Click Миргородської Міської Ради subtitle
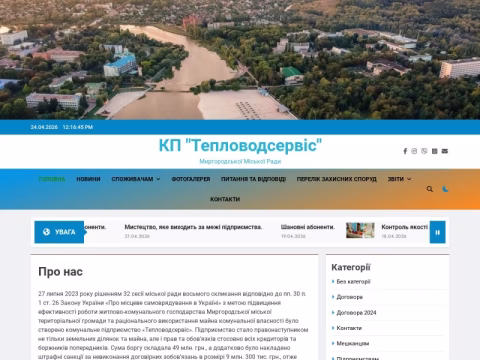This screenshot has width=480, height=360. (240, 161)
